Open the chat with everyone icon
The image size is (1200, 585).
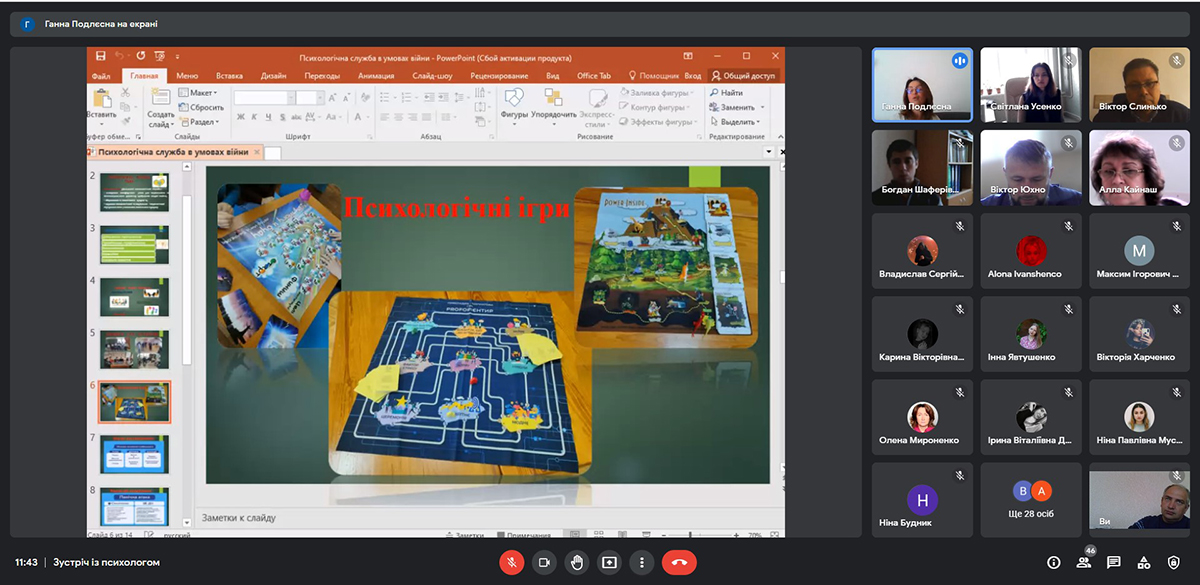[1114, 562]
